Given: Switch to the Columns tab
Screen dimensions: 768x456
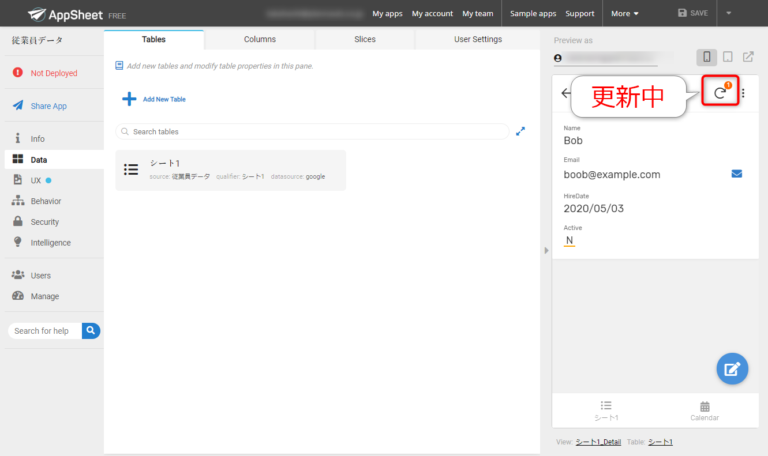Looking at the screenshot, I should [x=260, y=39].
